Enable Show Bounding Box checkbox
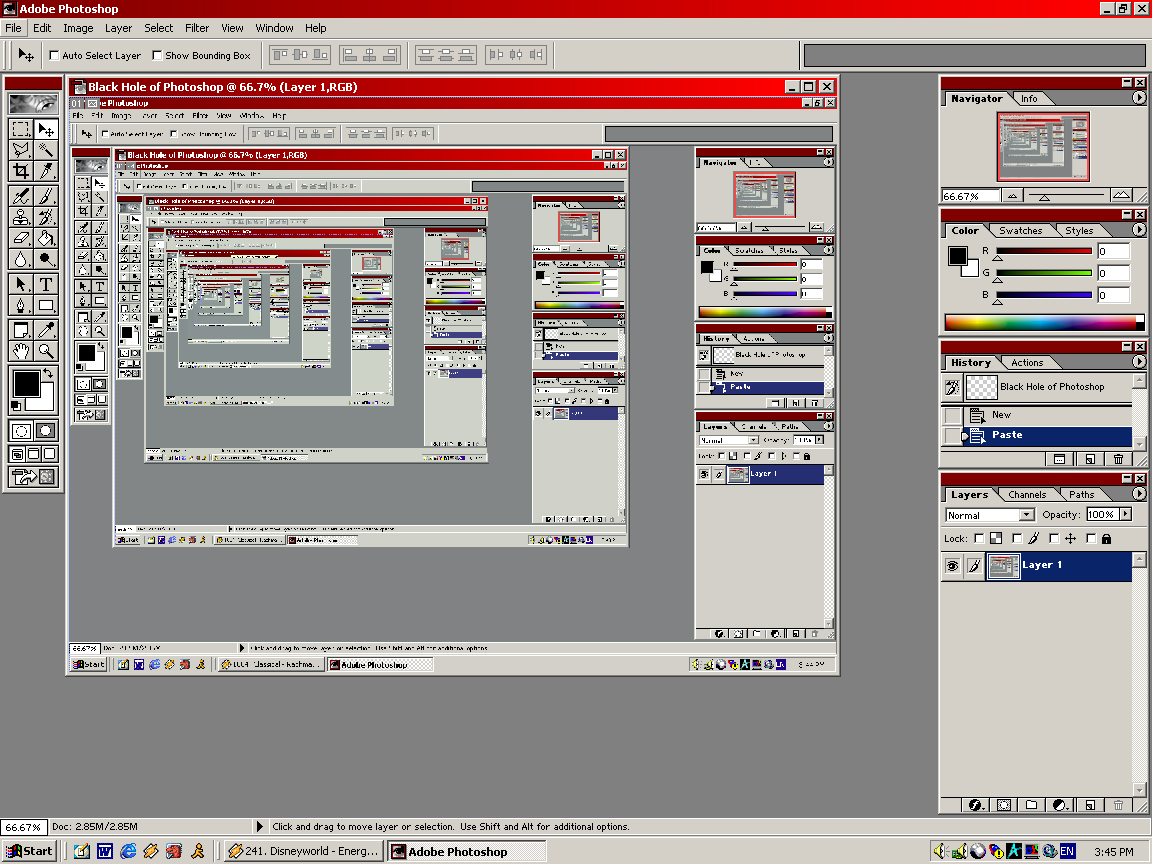1152x864 pixels. pyautogui.click(x=157, y=55)
